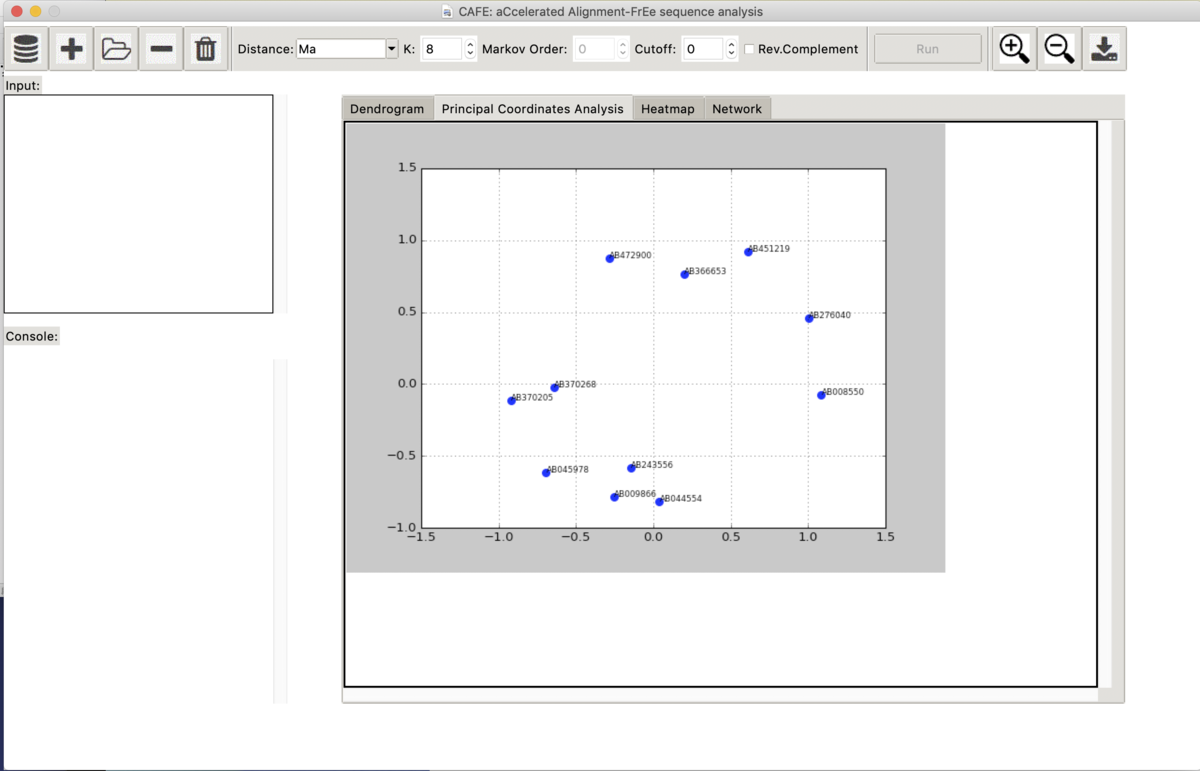Click the K value spinner arrows
1200x771 pixels.
(x=470, y=49)
